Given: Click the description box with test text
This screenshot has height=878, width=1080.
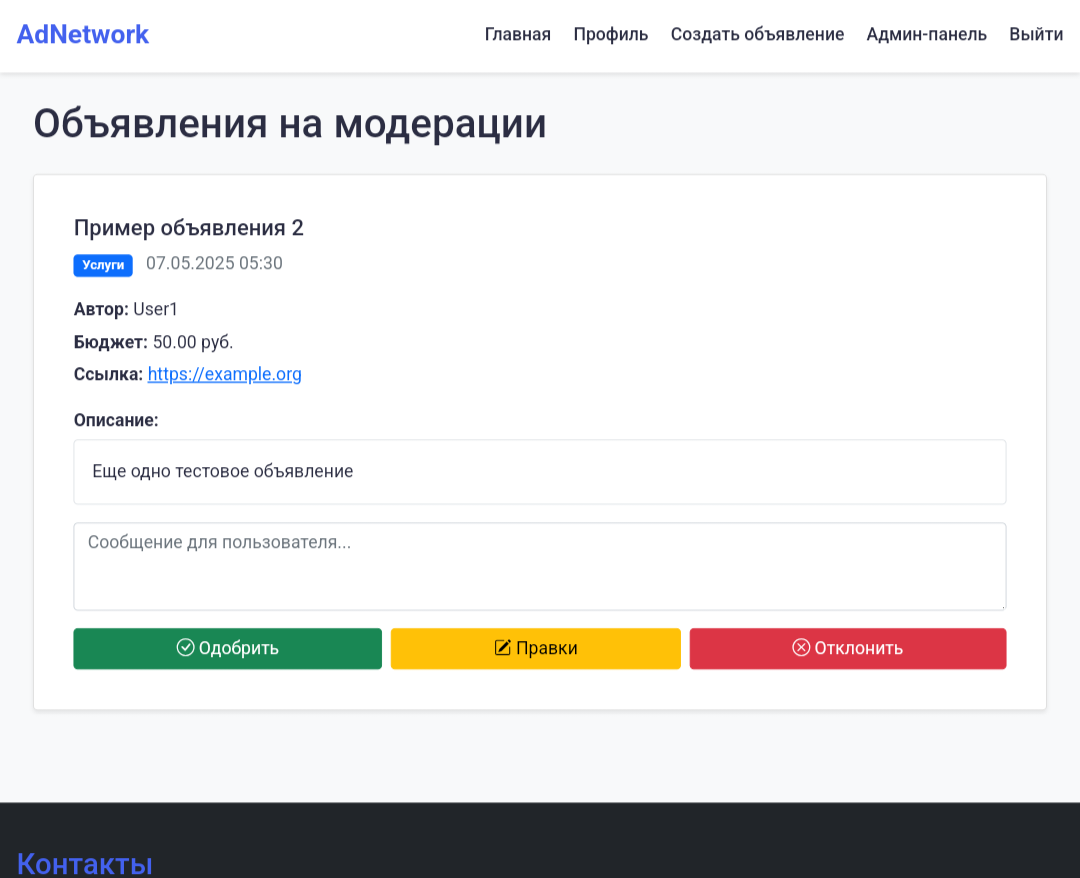Looking at the screenshot, I should tap(539, 471).
